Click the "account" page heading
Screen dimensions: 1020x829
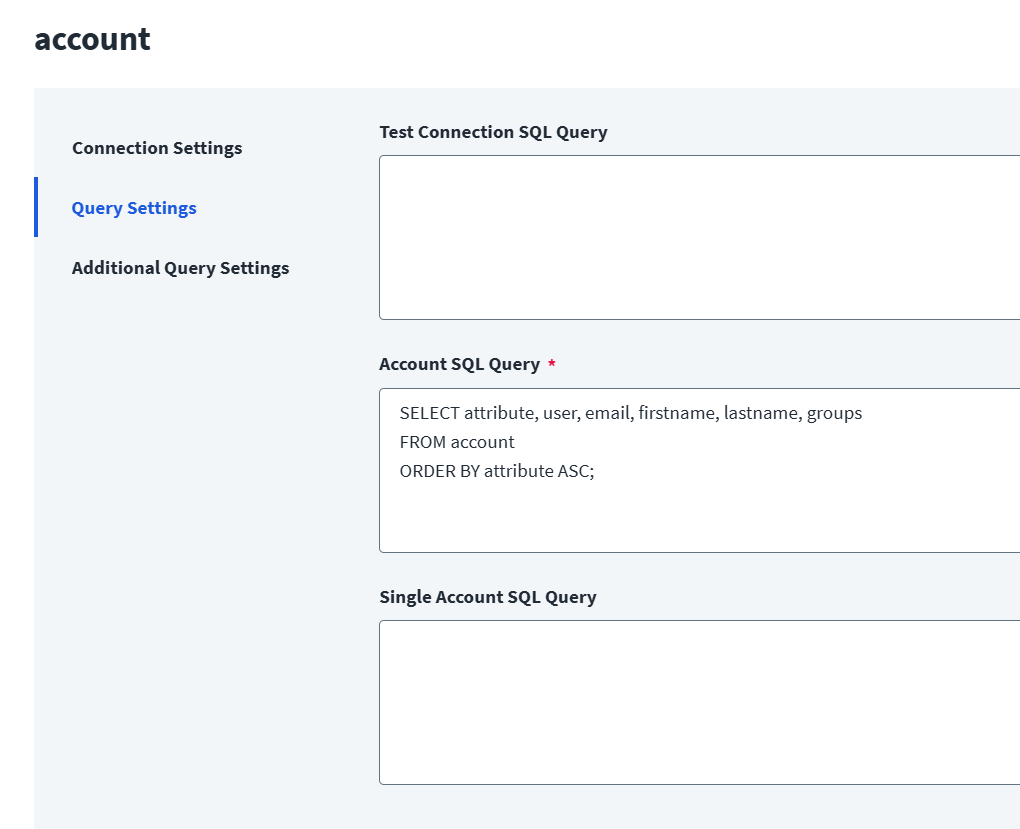tap(92, 39)
